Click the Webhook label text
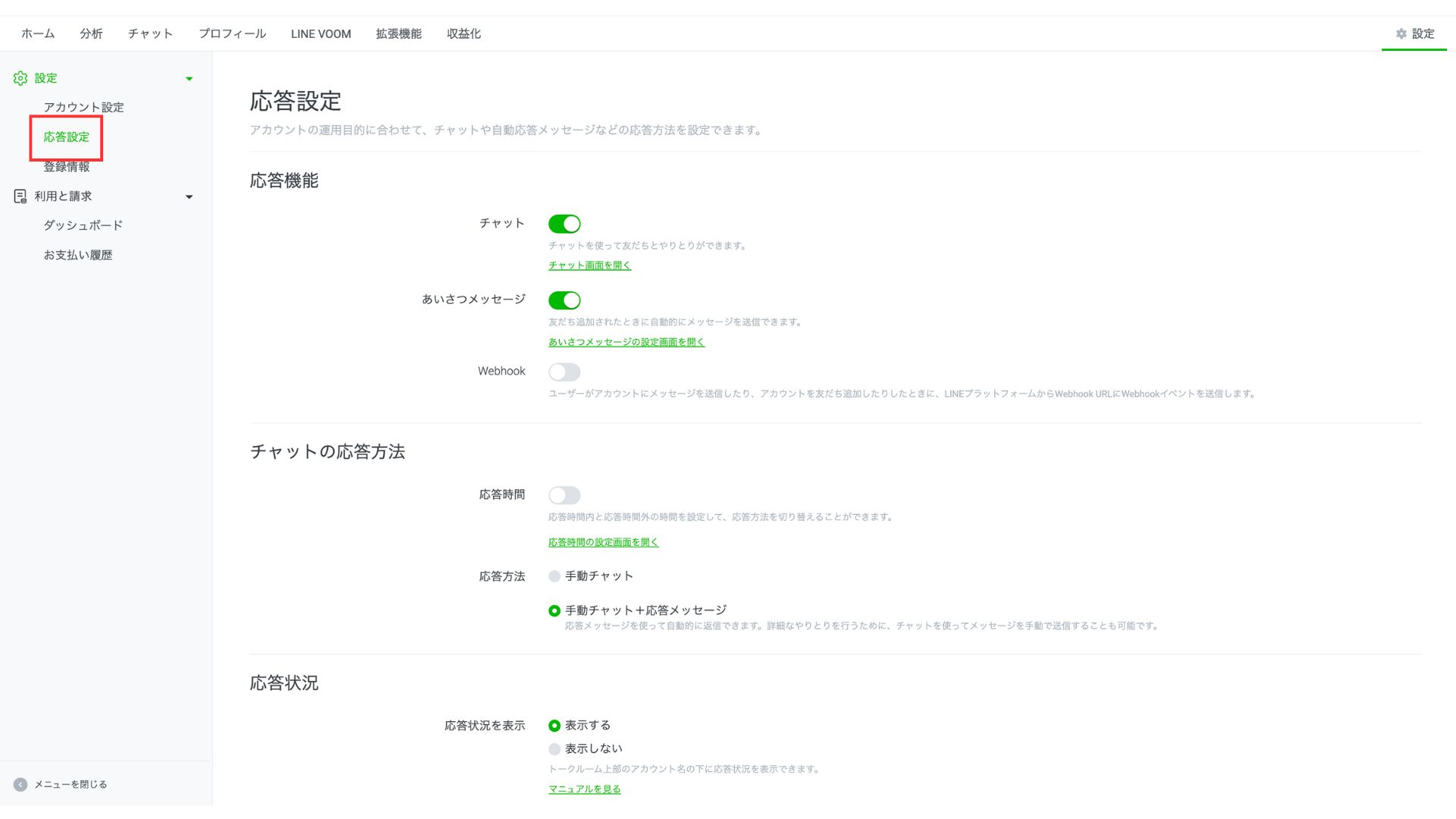Screen dimensions: 1456x819 click(501, 372)
